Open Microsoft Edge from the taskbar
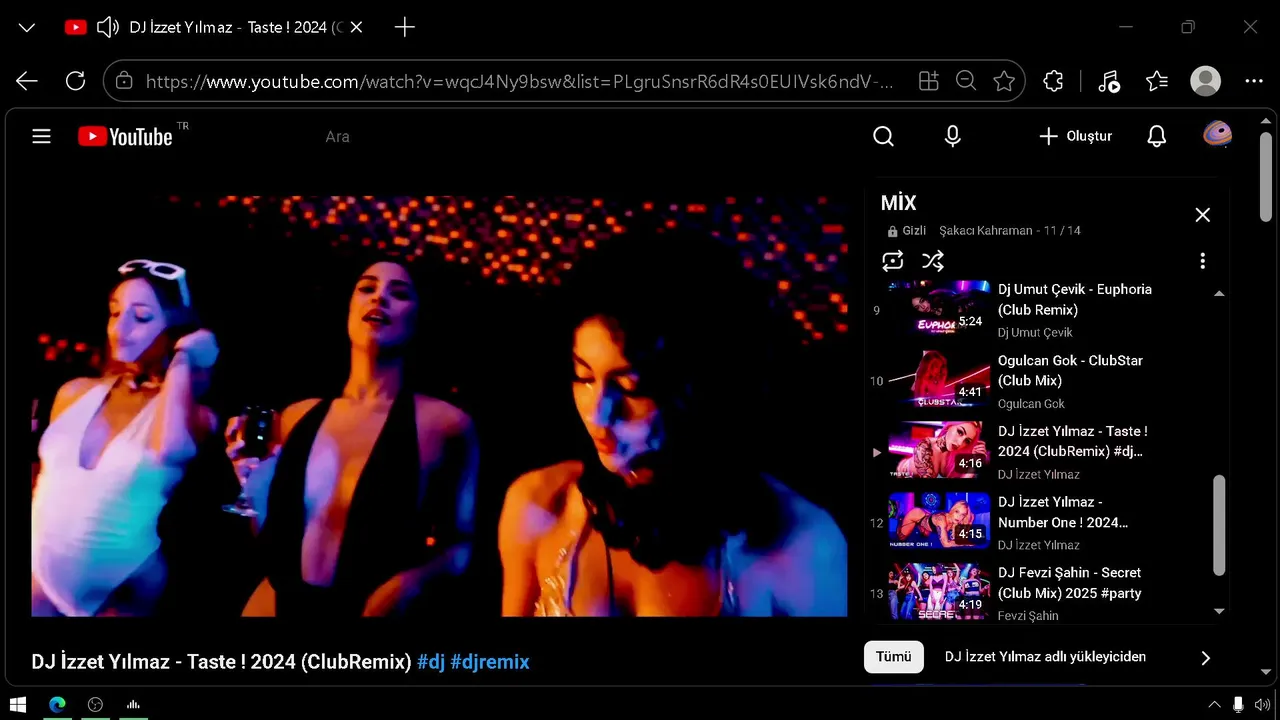 (57, 704)
